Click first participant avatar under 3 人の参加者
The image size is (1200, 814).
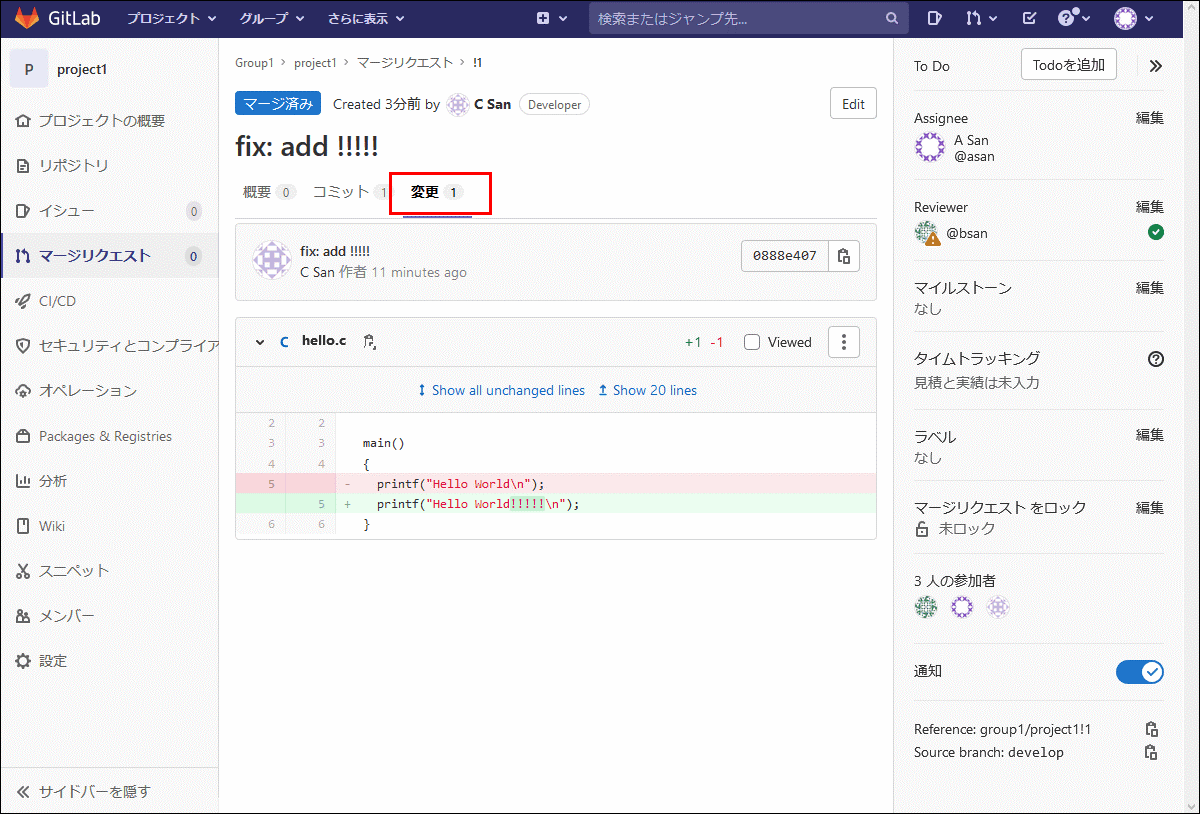[926, 607]
